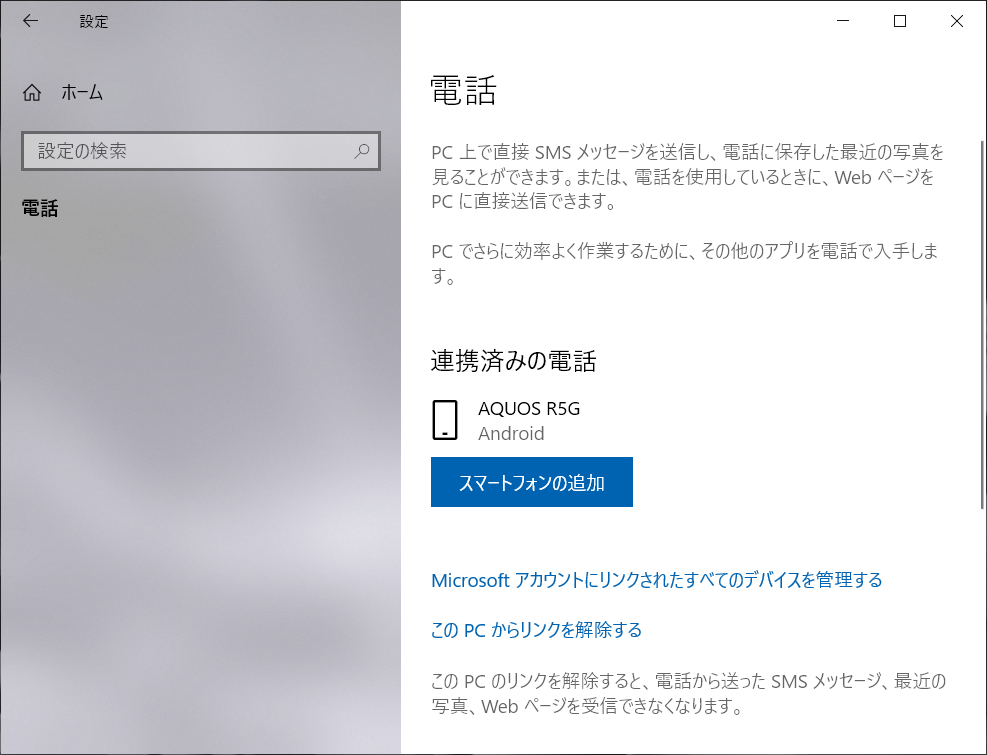Screen dimensions: 987x755
Task: Open Microsoft アカウントにリンクされたすべてのデバイスを管理する link
Action: pos(657,579)
